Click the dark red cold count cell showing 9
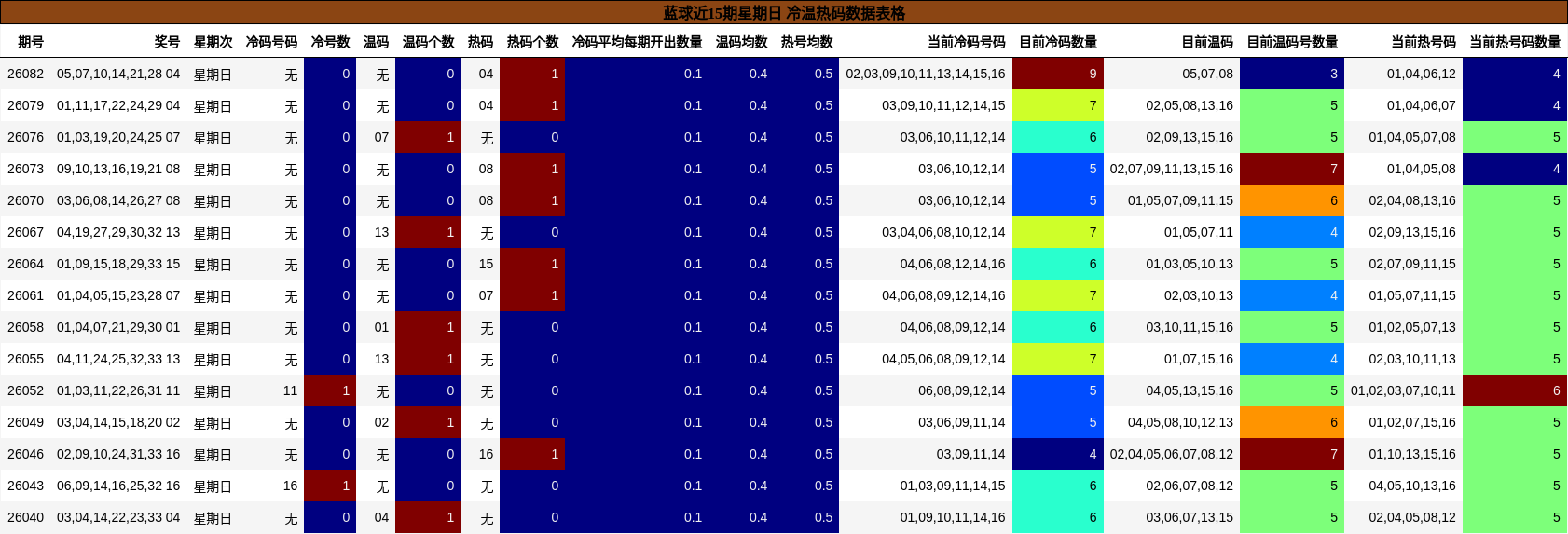 coord(1058,74)
